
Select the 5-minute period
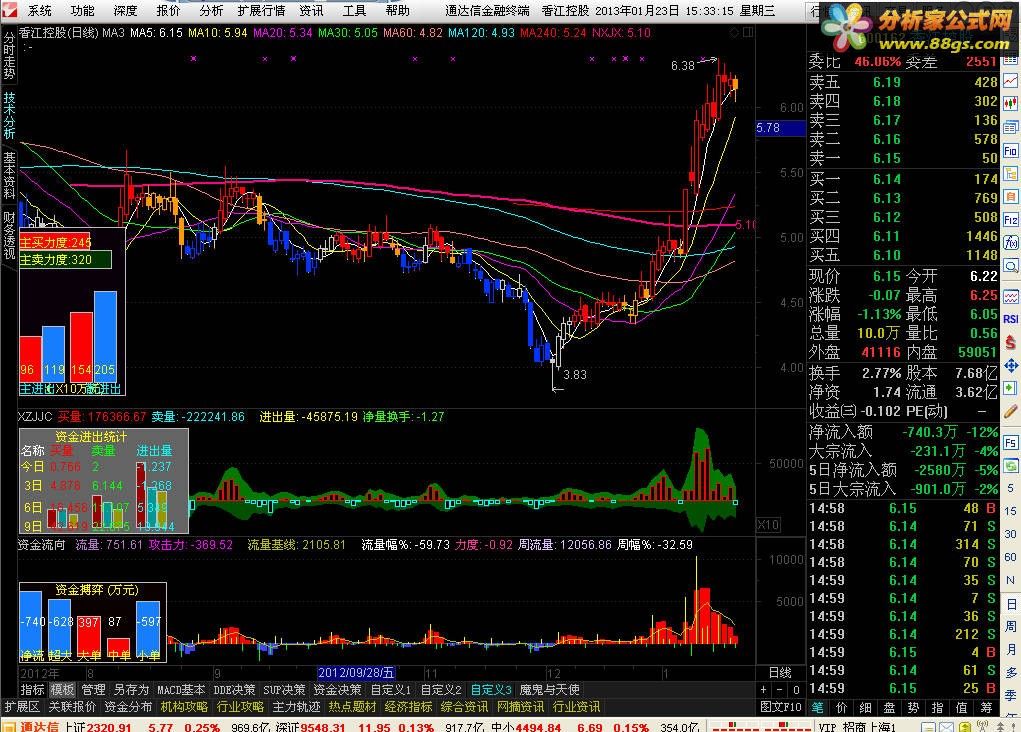pos(1011,488)
